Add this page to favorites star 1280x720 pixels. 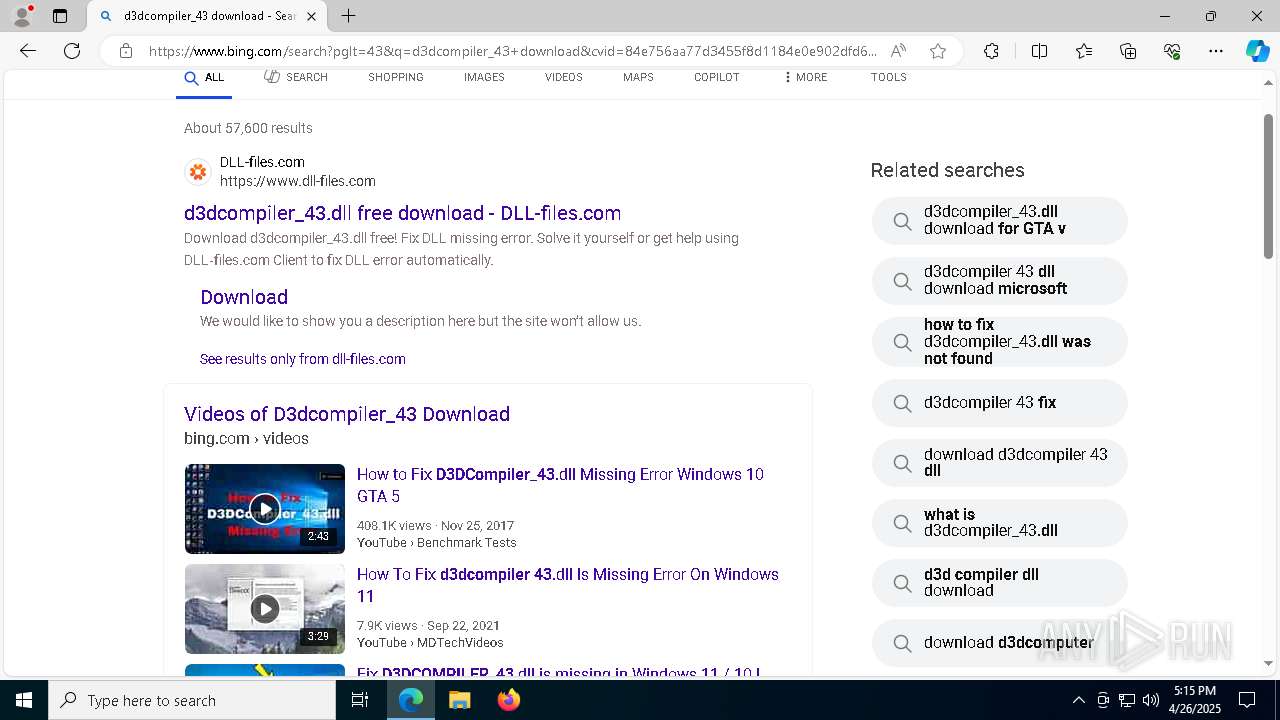tap(937, 51)
